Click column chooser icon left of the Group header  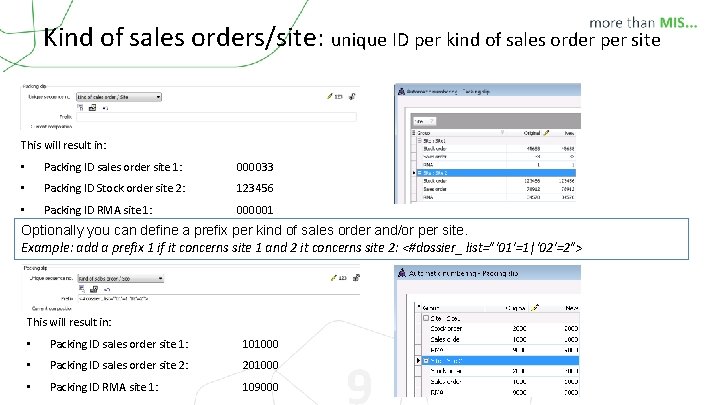(x=413, y=133)
